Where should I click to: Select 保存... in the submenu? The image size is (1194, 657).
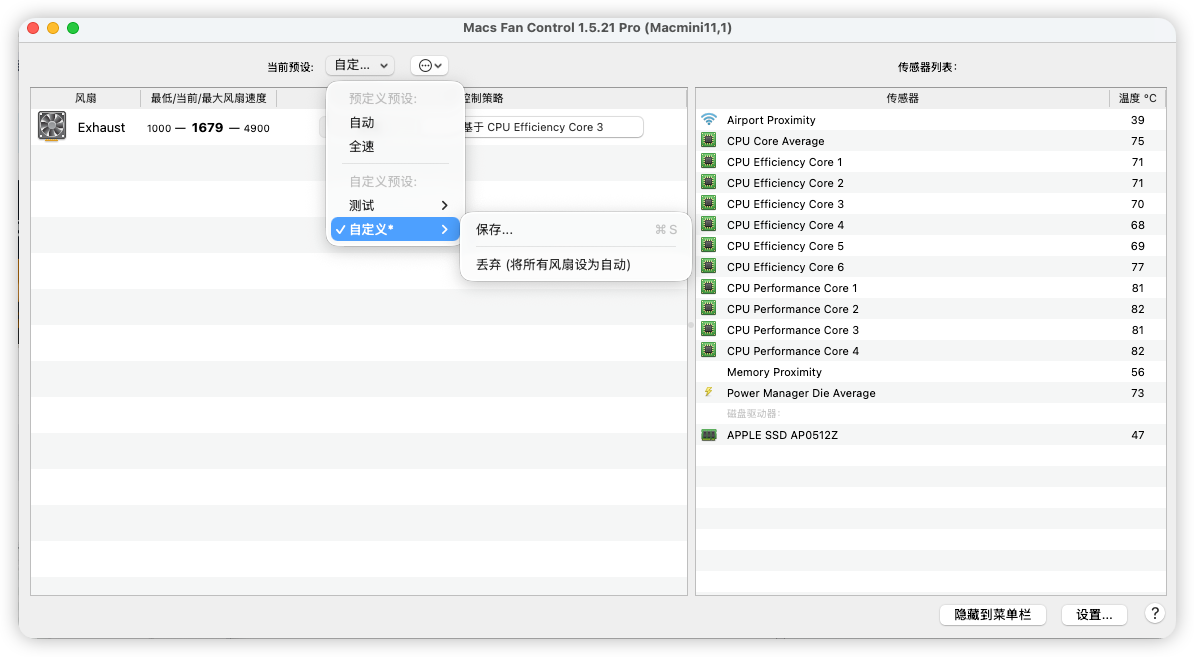coord(495,230)
